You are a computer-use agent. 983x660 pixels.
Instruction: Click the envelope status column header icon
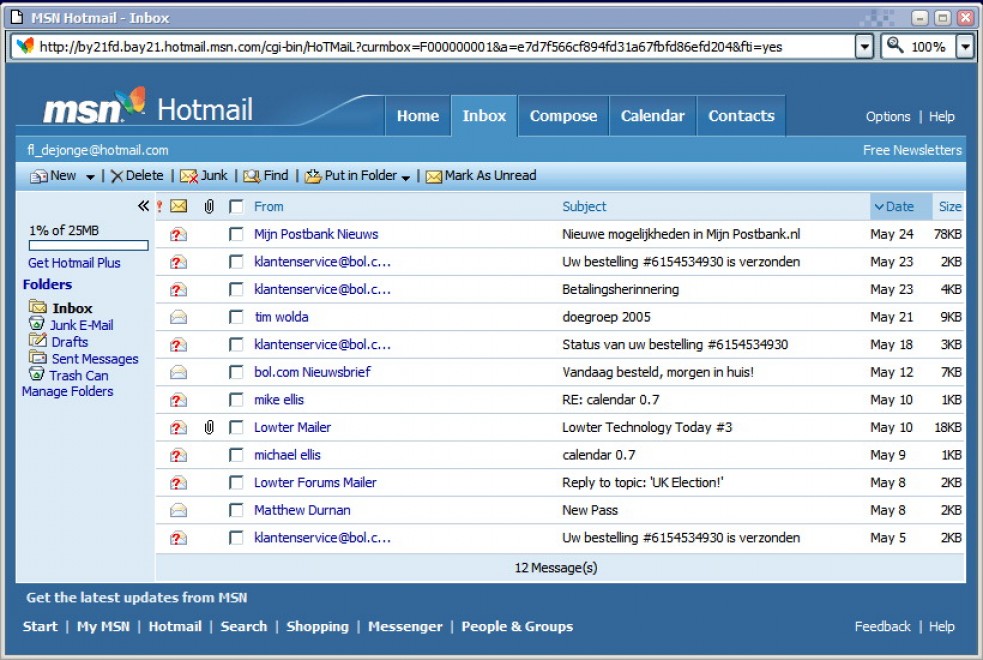pos(179,206)
